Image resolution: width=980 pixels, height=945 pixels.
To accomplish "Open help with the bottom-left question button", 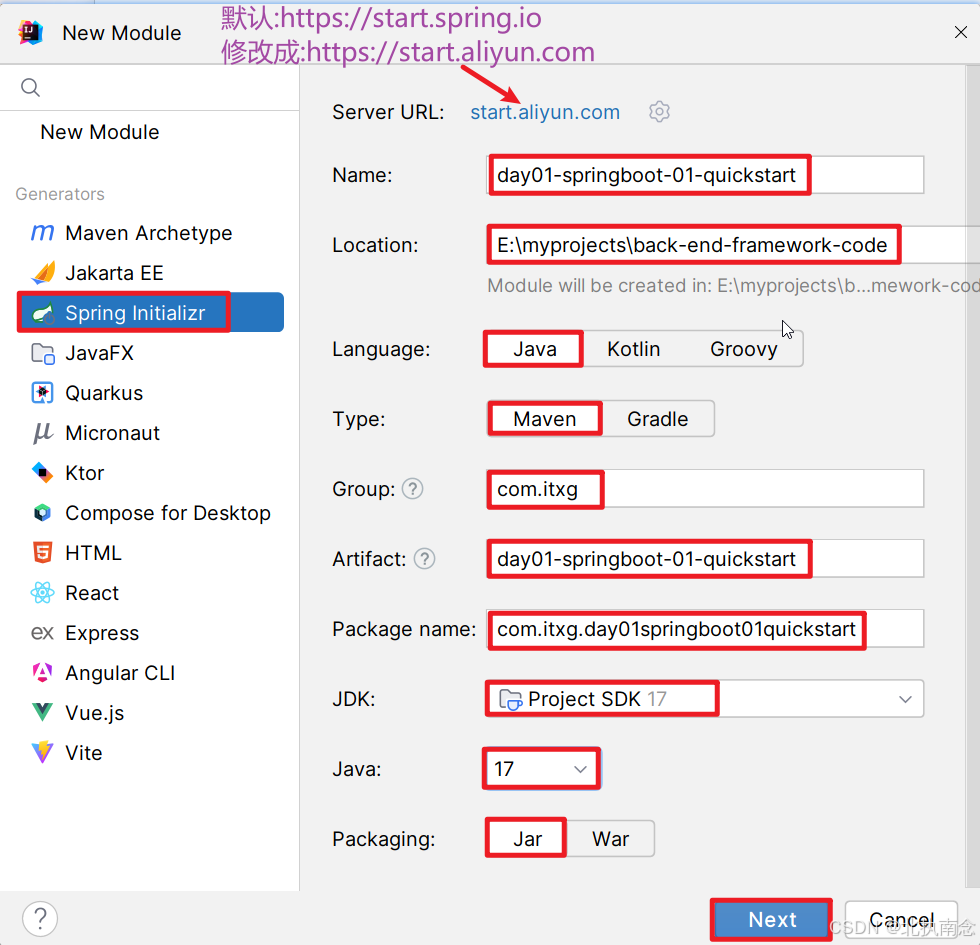I will click(40, 919).
